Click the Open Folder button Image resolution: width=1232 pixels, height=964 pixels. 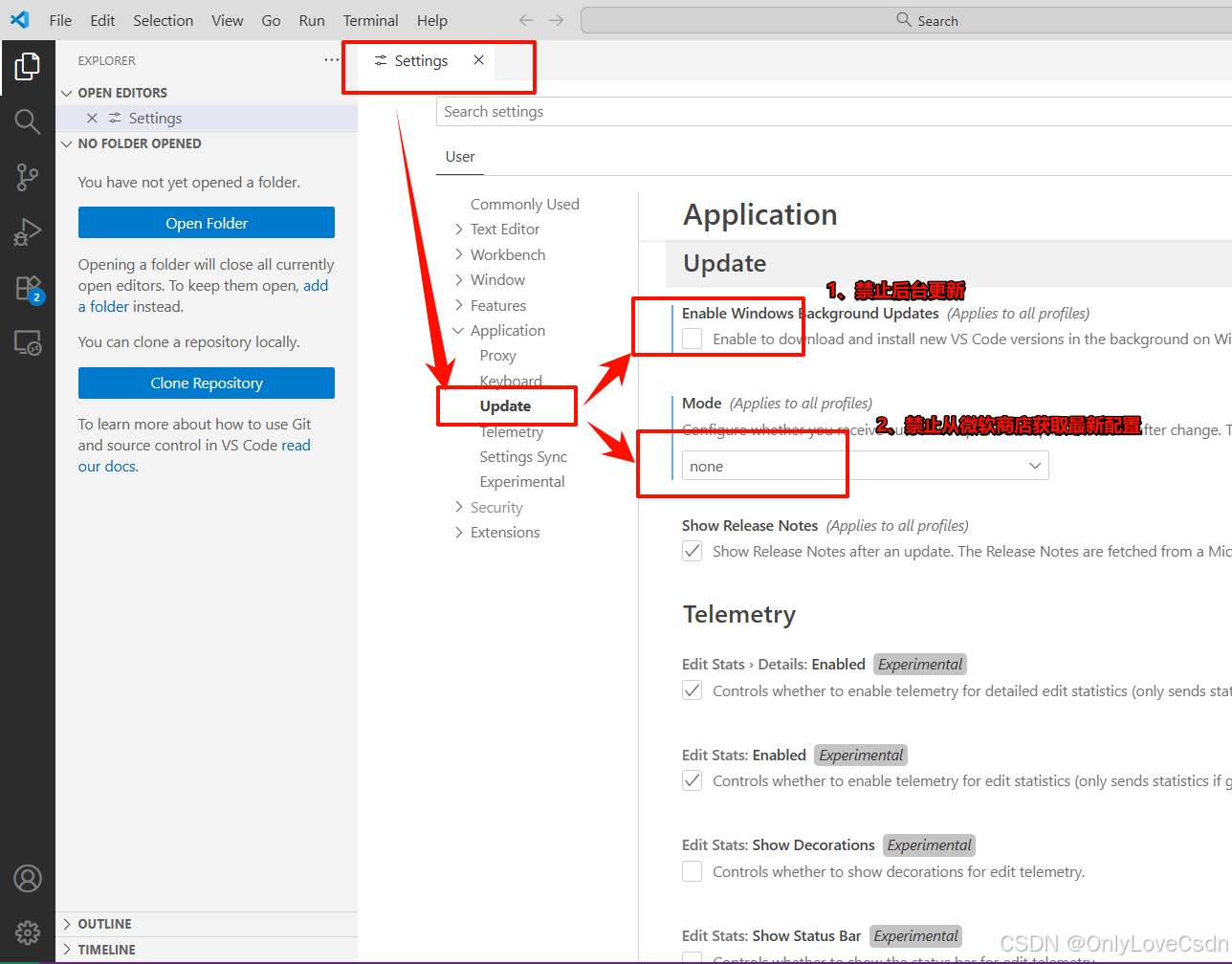[x=206, y=222]
